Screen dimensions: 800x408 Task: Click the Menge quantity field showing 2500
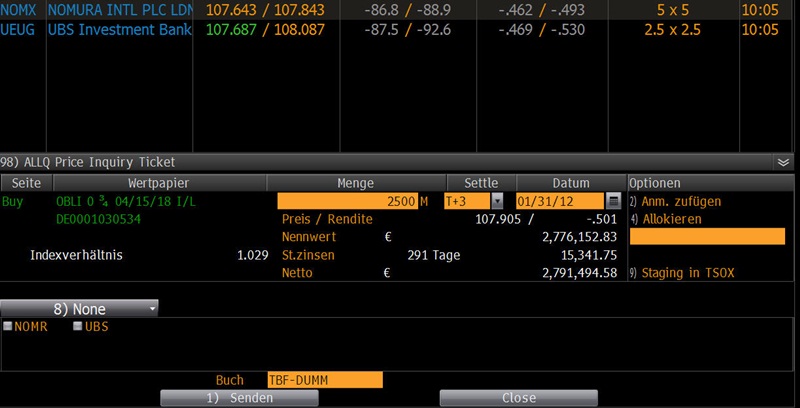347,201
